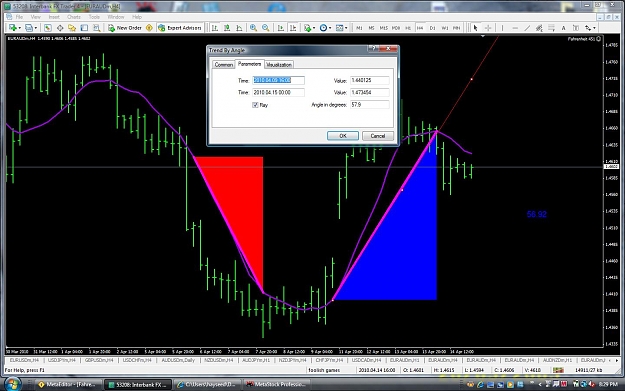Expand the Templates dropdown arrow
Screen dimensions: 625x391
coord(346,28)
